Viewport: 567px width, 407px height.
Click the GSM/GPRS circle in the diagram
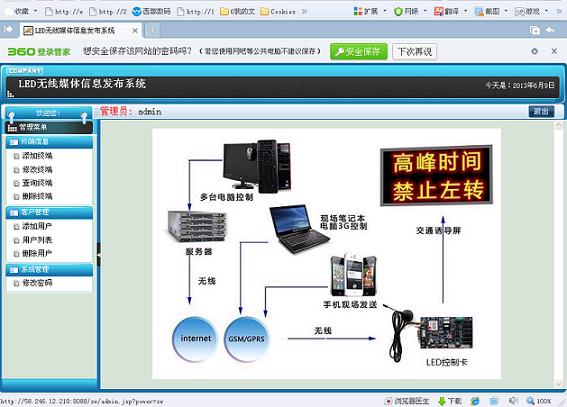(x=246, y=339)
